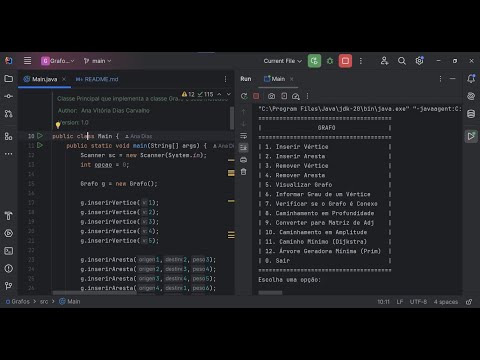Open Code With Me user icon

[384, 61]
